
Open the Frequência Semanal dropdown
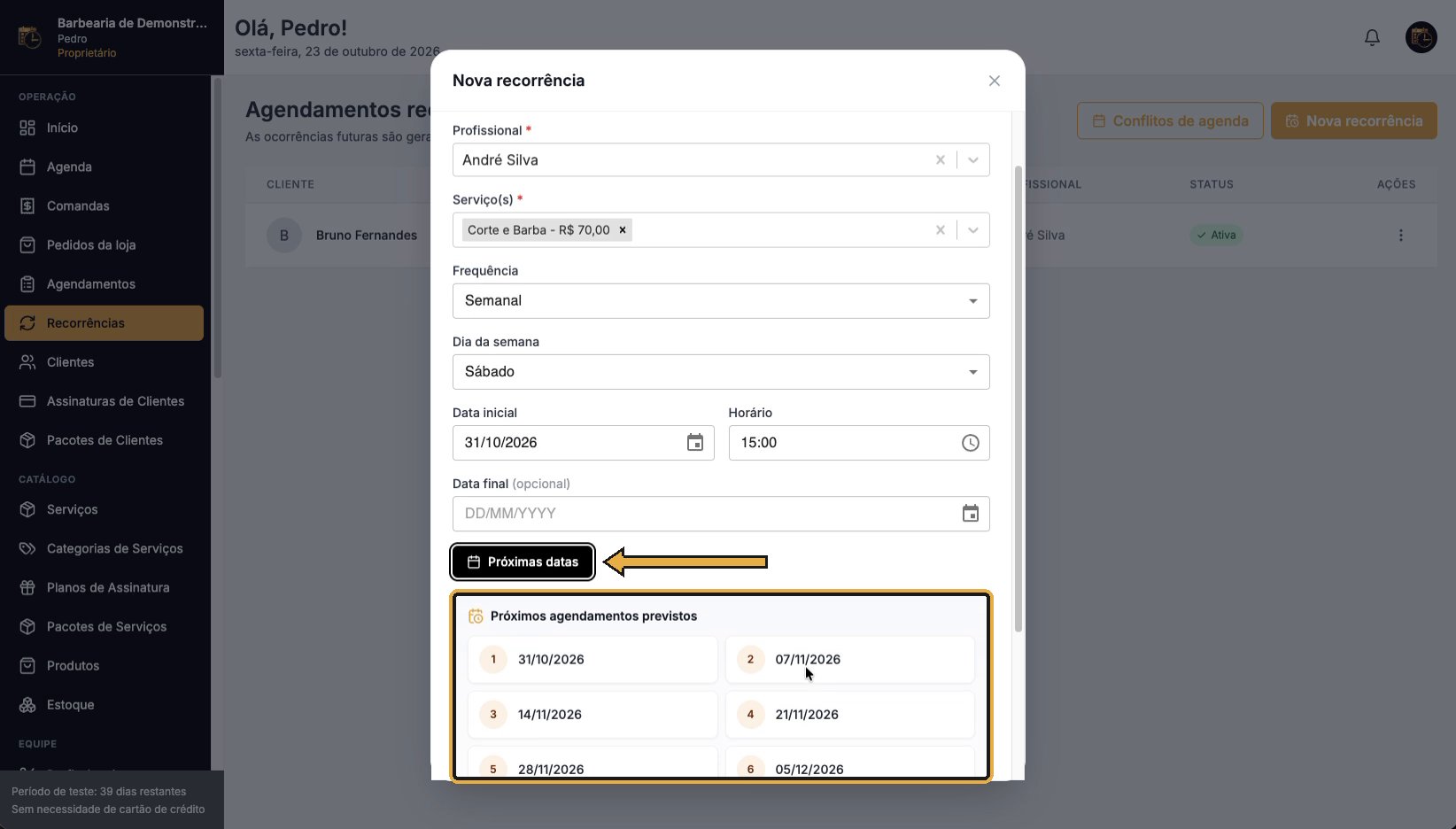[x=721, y=301]
